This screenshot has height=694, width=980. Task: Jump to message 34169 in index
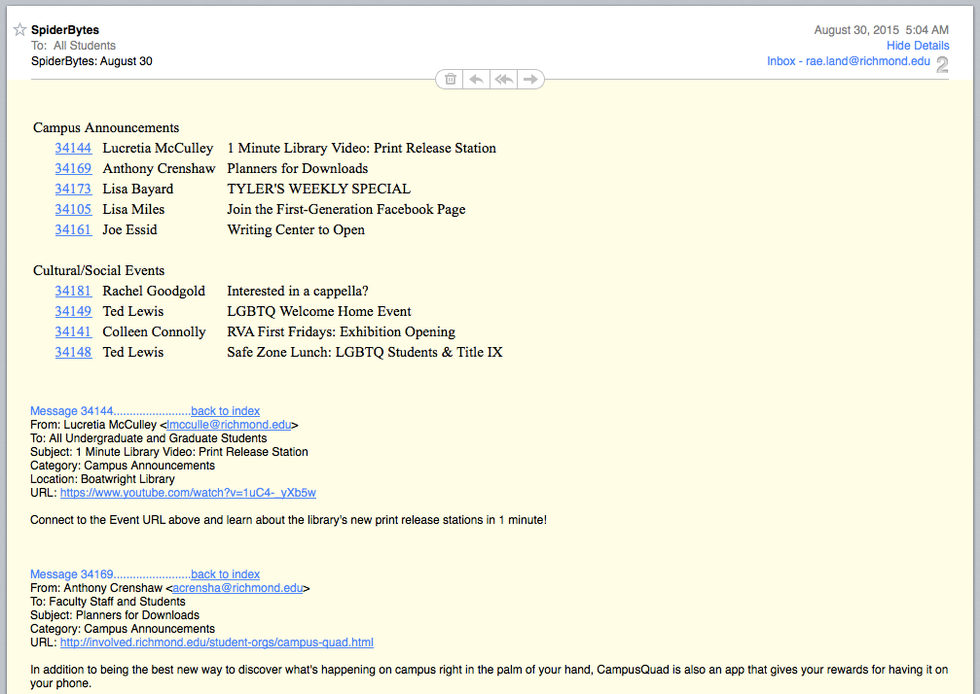[x=73, y=168]
